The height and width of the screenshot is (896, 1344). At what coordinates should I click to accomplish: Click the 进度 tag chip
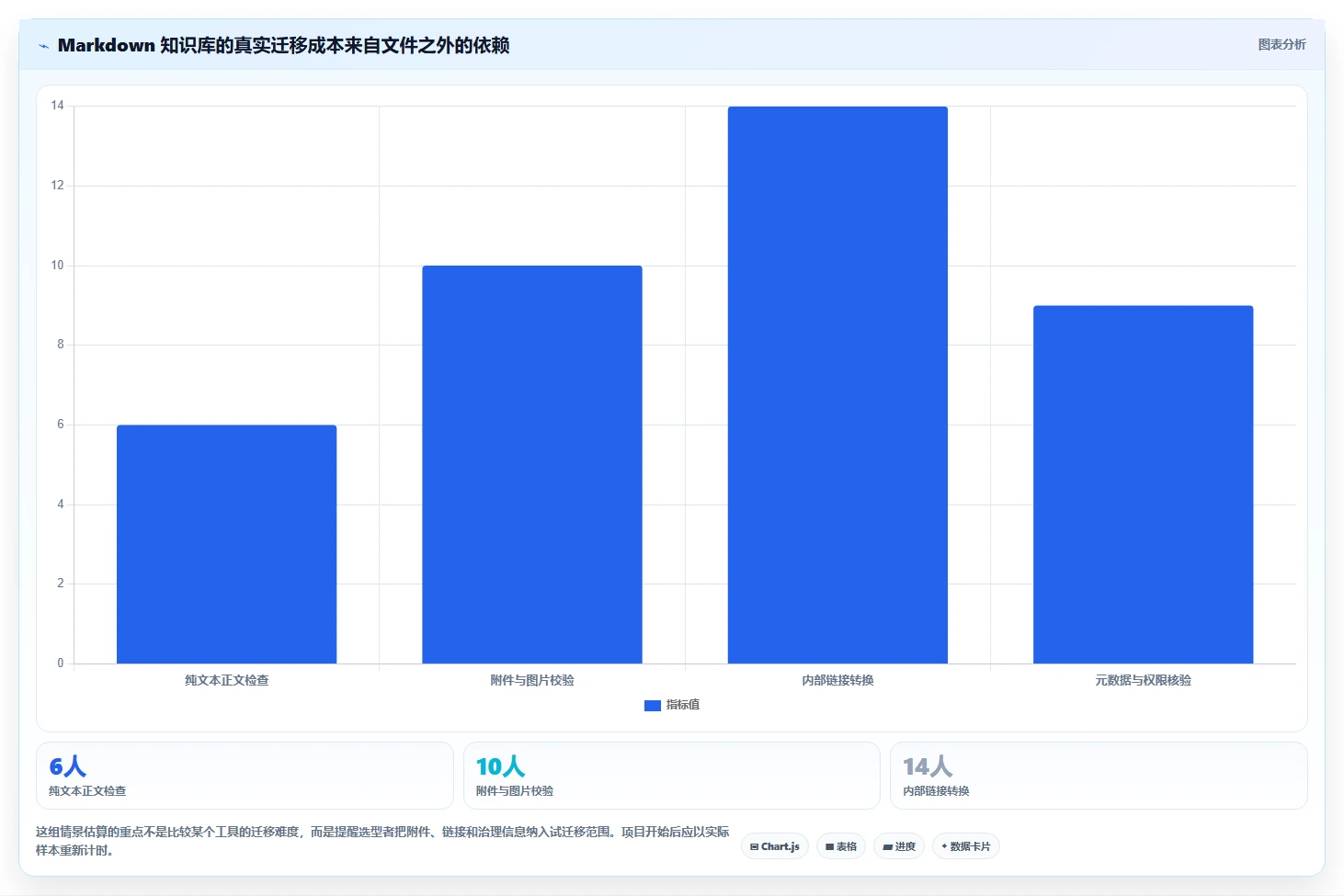click(899, 846)
